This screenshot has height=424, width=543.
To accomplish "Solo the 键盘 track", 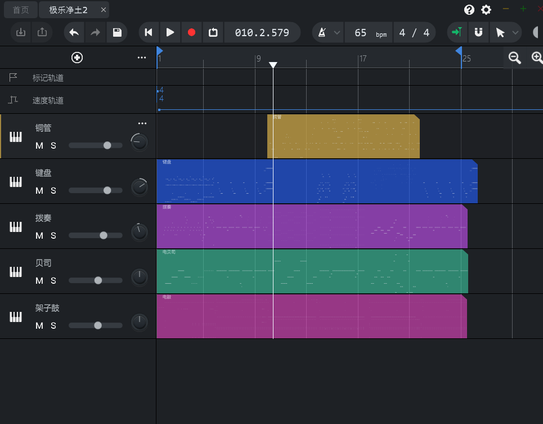I will click(53, 191).
